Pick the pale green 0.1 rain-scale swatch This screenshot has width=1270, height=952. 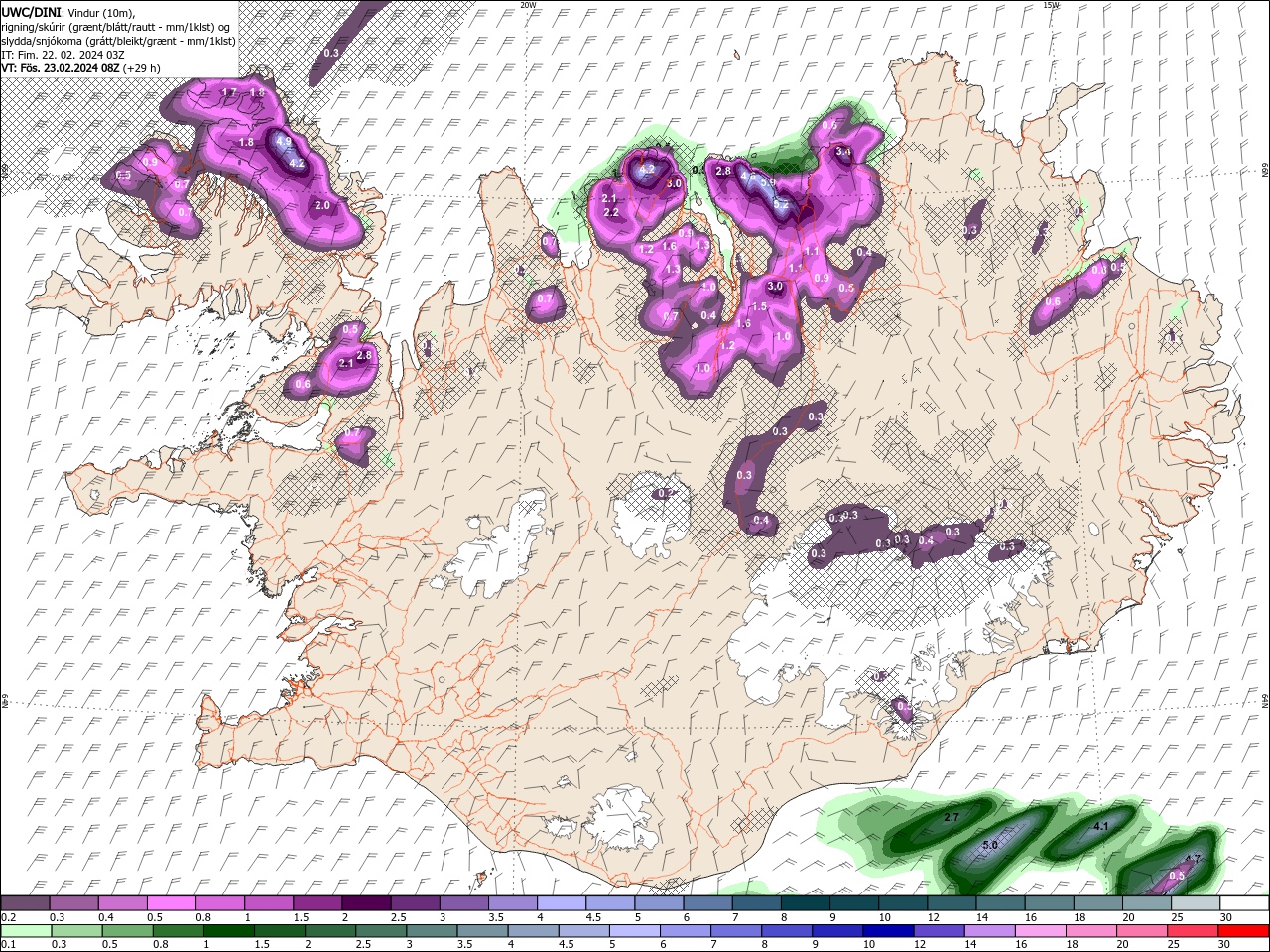[26, 930]
